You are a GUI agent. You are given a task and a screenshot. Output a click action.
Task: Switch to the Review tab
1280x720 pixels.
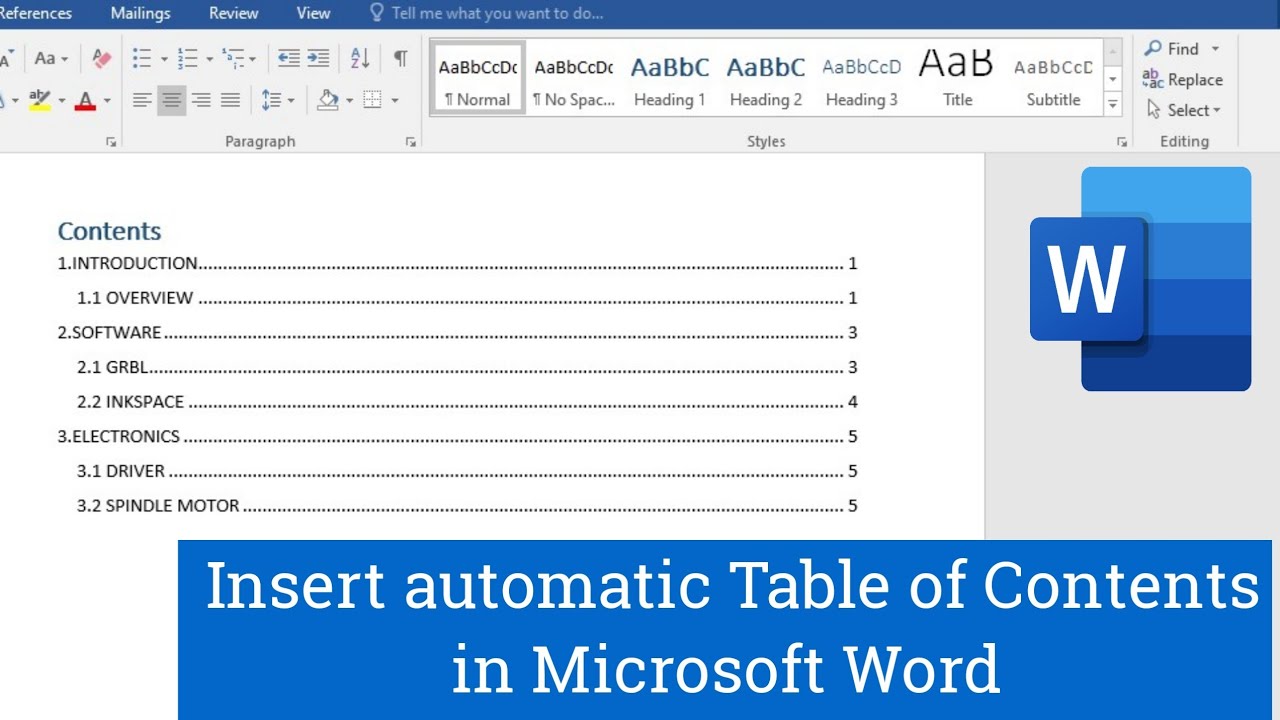pos(234,13)
